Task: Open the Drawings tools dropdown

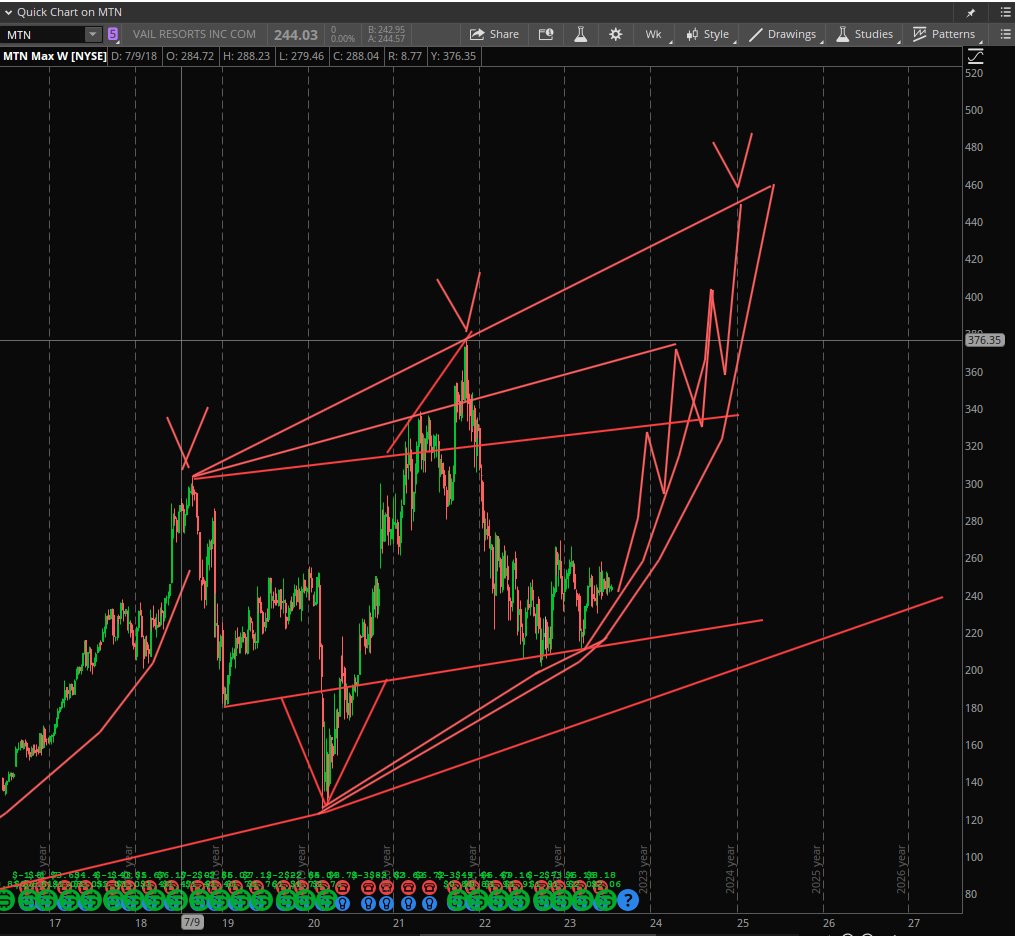Action: click(783, 34)
